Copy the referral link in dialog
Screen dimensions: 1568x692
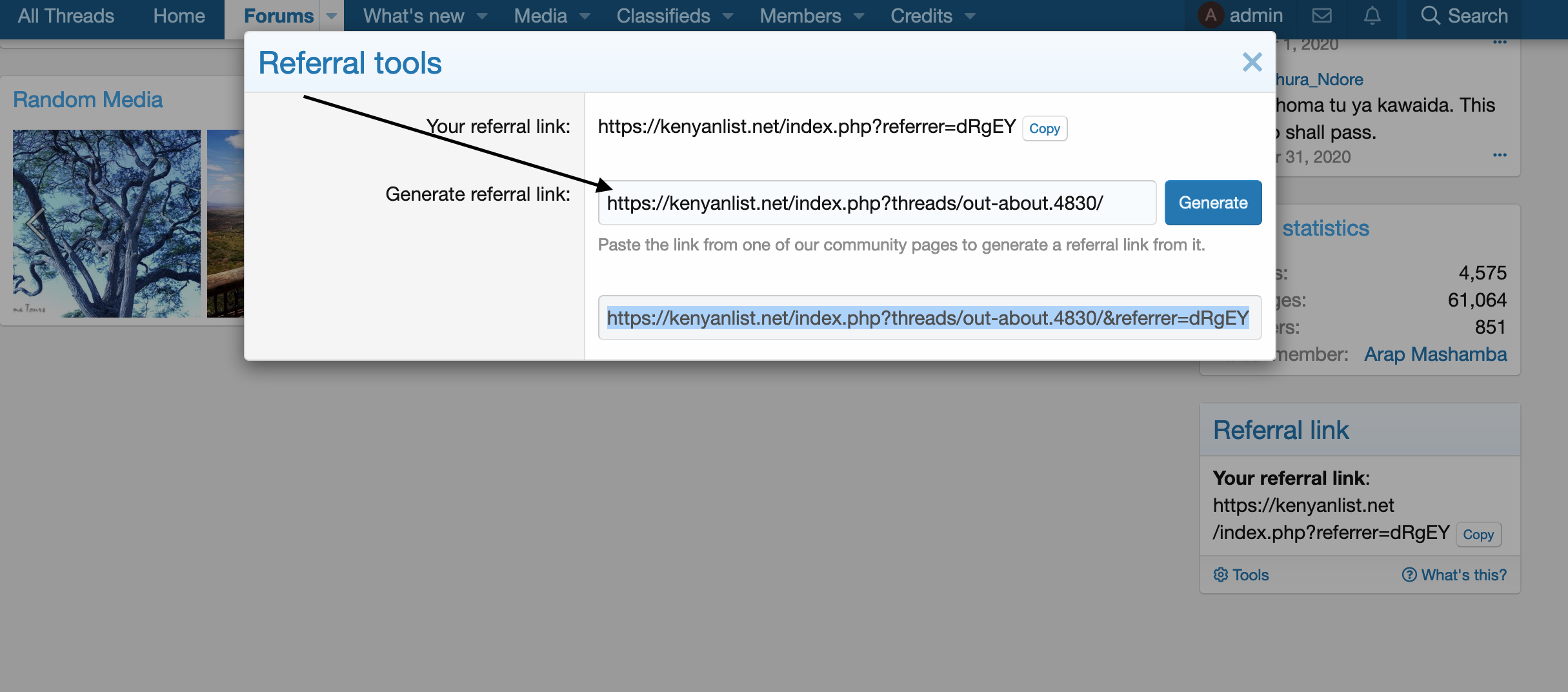1044,128
